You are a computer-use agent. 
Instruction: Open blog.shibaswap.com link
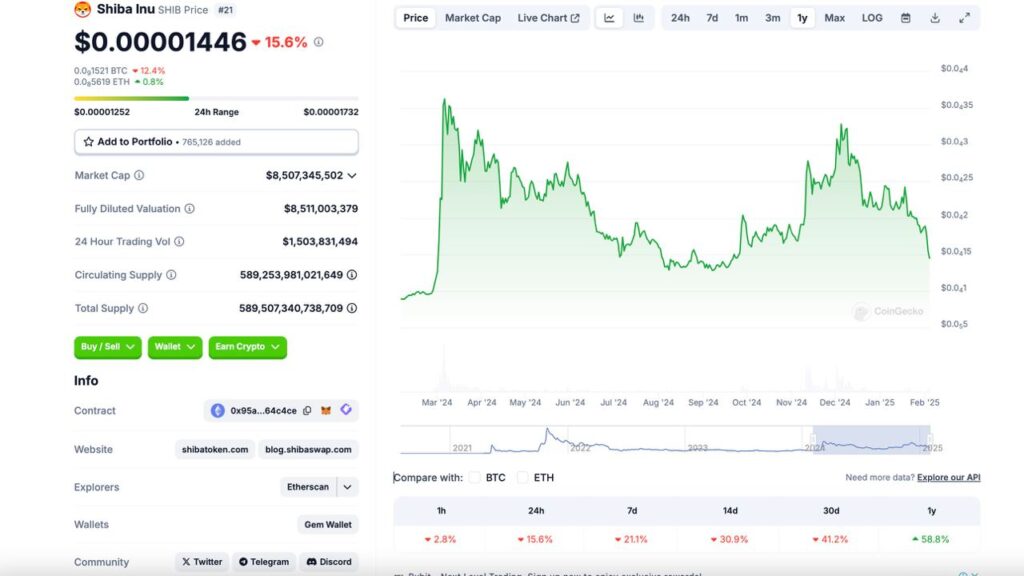[308, 449]
